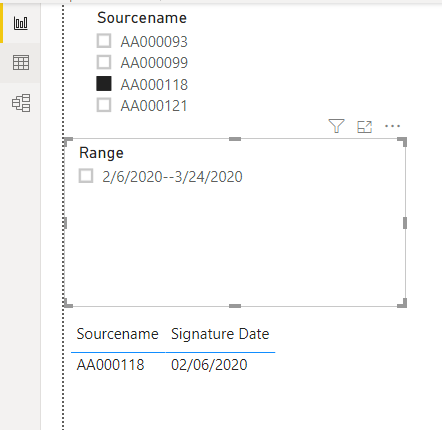
Task: Click the AA000121 label text
Action: [154, 106]
